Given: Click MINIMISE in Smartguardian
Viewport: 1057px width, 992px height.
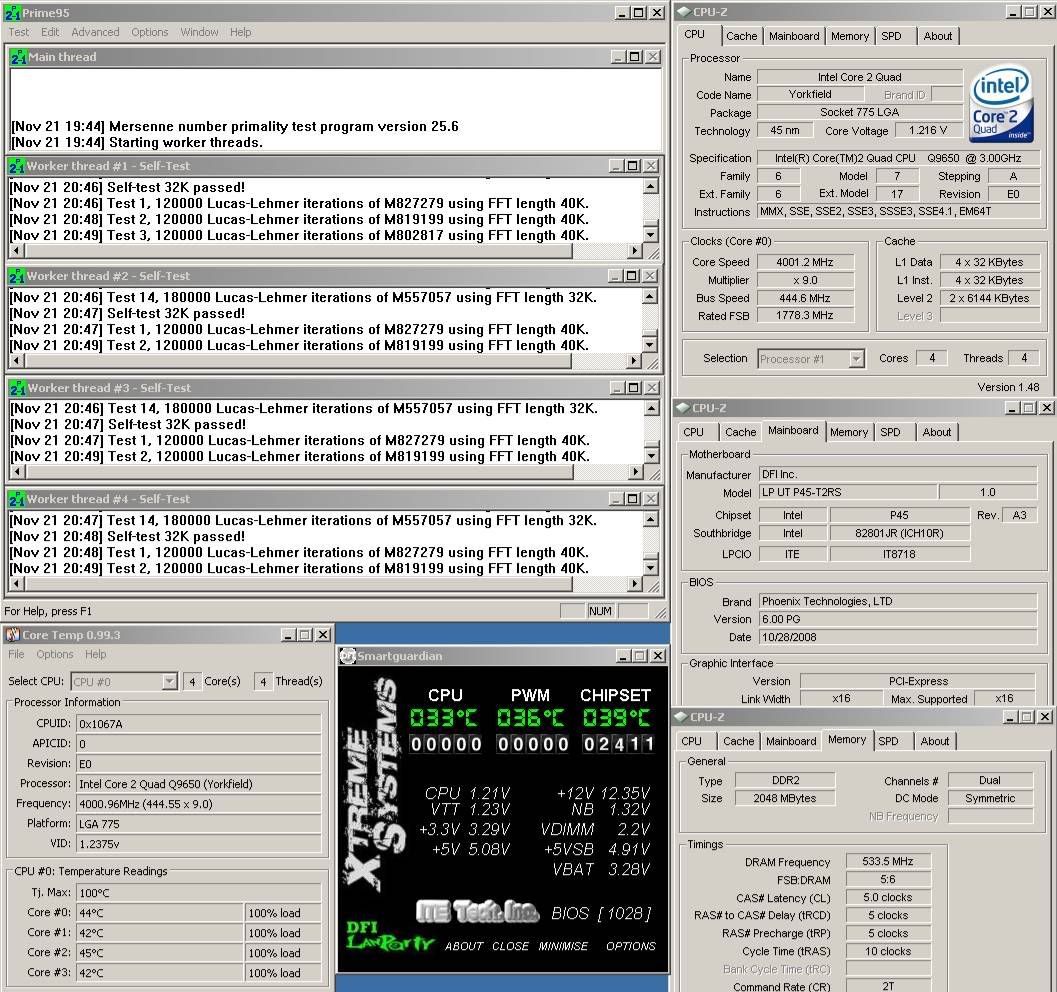Looking at the screenshot, I should coord(563,946).
